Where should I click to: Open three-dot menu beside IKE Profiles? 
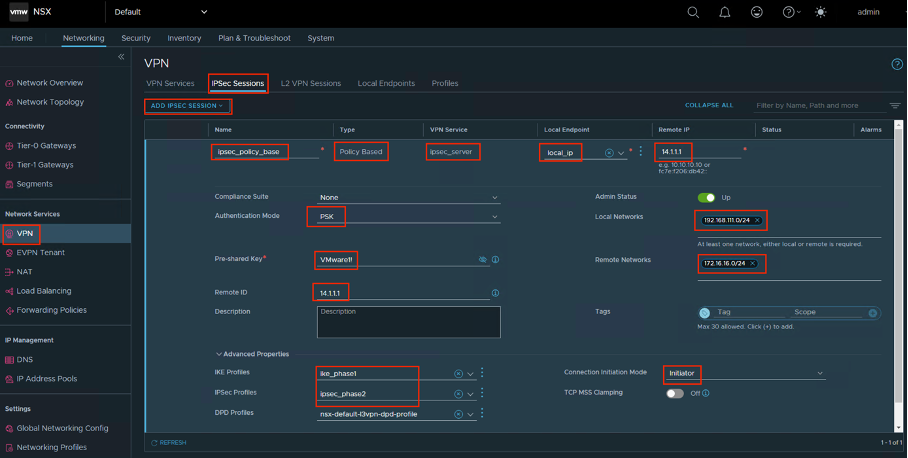point(482,373)
